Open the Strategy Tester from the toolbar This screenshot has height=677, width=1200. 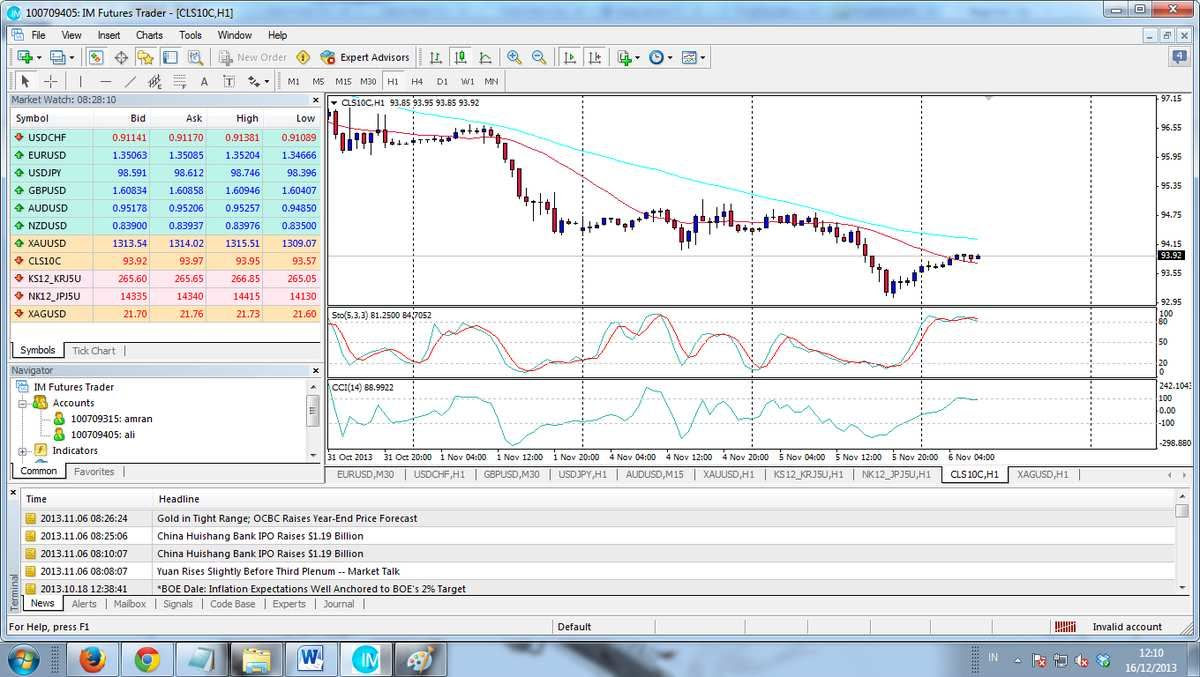[195, 57]
